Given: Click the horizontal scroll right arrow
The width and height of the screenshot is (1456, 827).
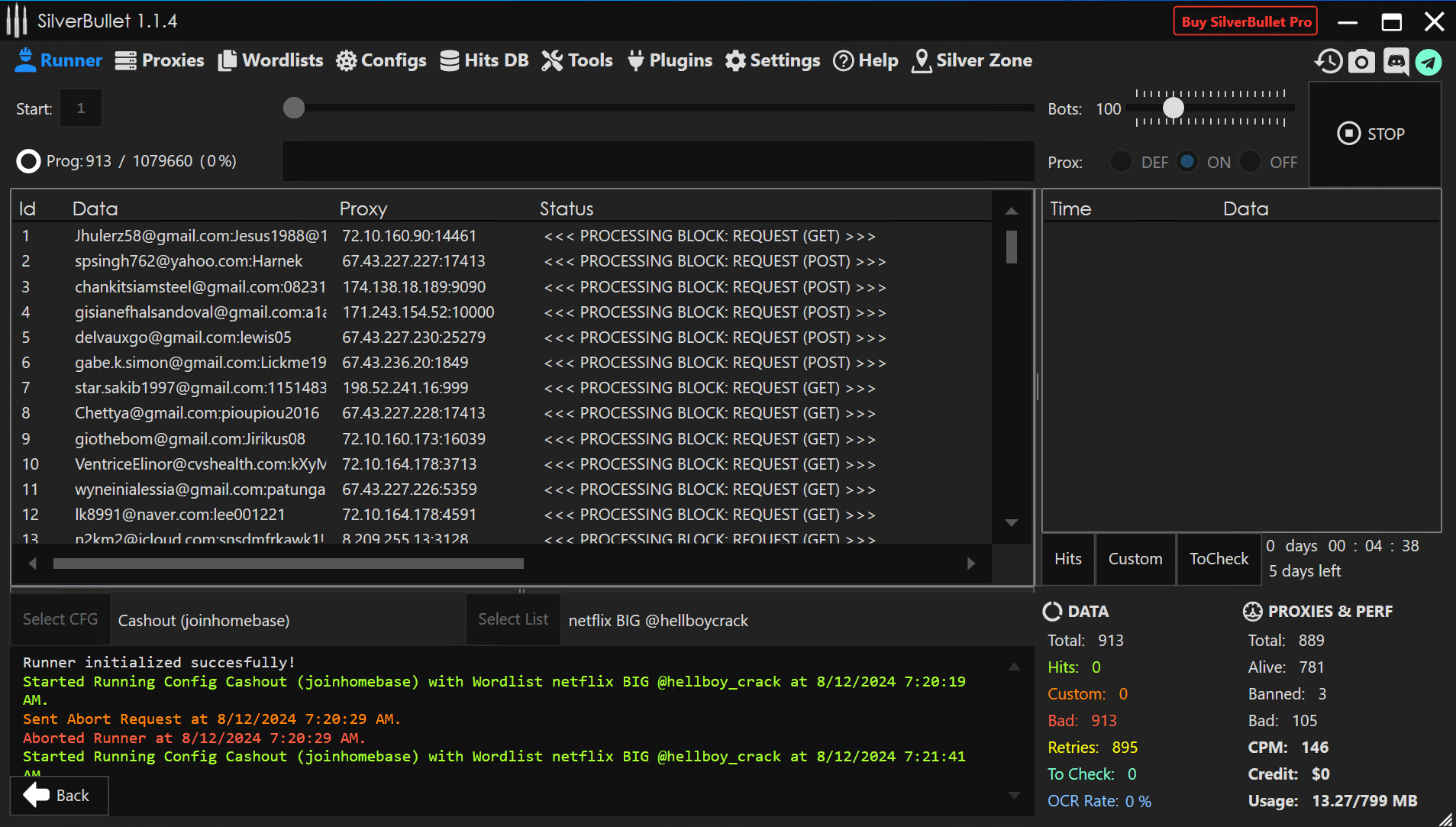Looking at the screenshot, I should tap(971, 564).
